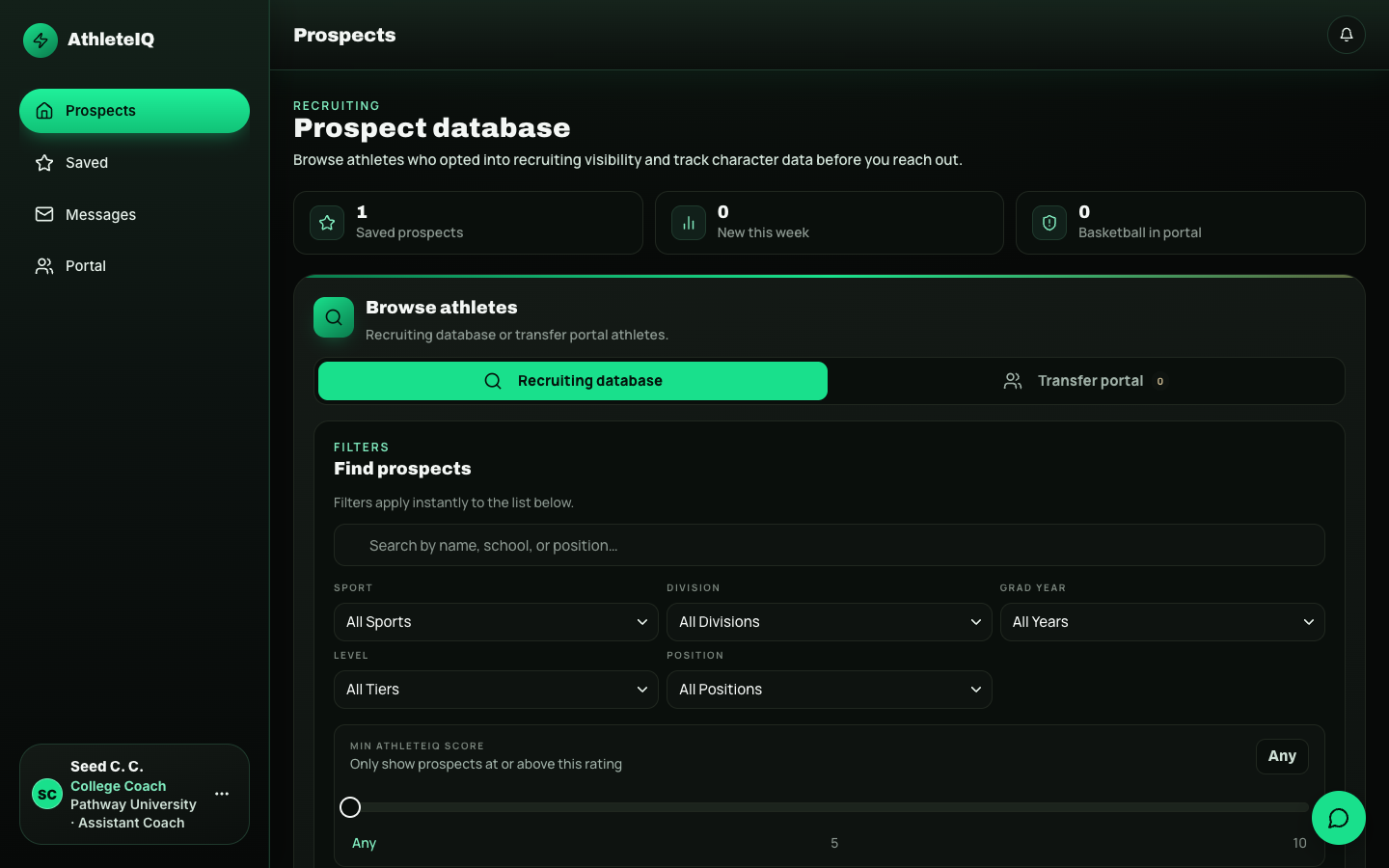Viewport: 1389px width, 868px height.
Task: Click the Basketball in portal stat card
Action: (1190, 223)
